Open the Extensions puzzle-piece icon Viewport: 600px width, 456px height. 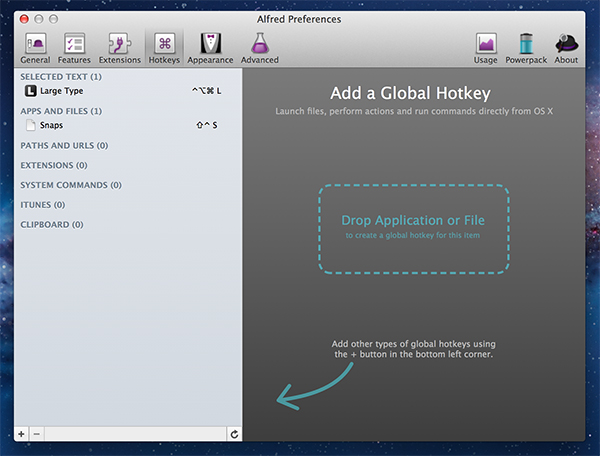click(x=120, y=43)
